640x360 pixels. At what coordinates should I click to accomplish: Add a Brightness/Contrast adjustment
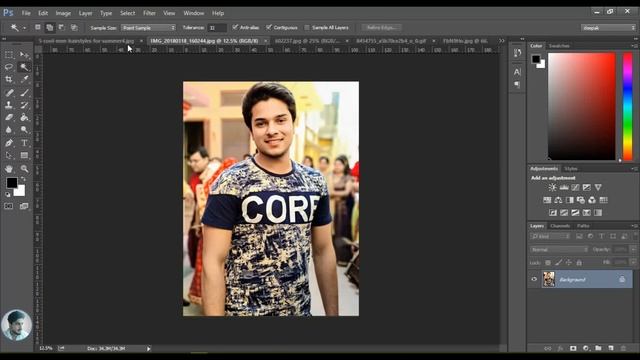(552, 187)
